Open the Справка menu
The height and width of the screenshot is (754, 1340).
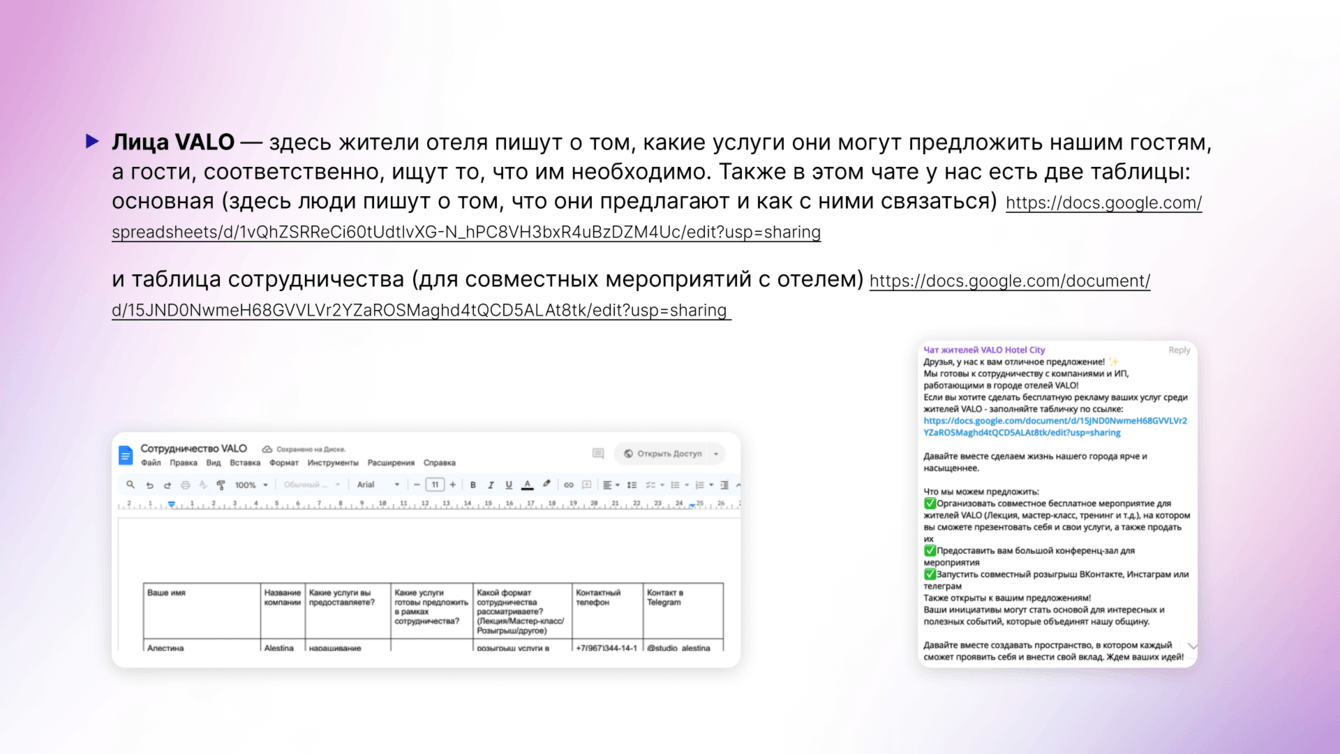[x=439, y=463]
